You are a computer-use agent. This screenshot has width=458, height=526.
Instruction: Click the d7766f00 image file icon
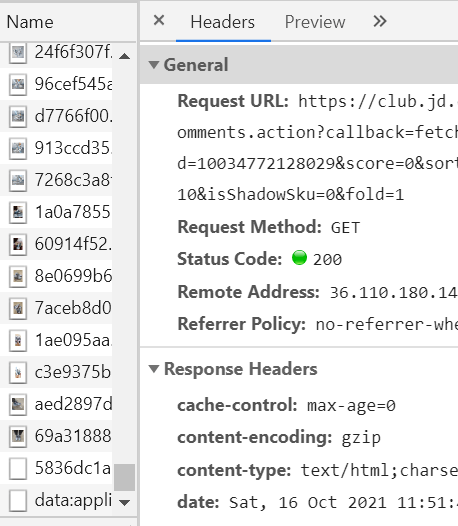[x=18, y=116]
